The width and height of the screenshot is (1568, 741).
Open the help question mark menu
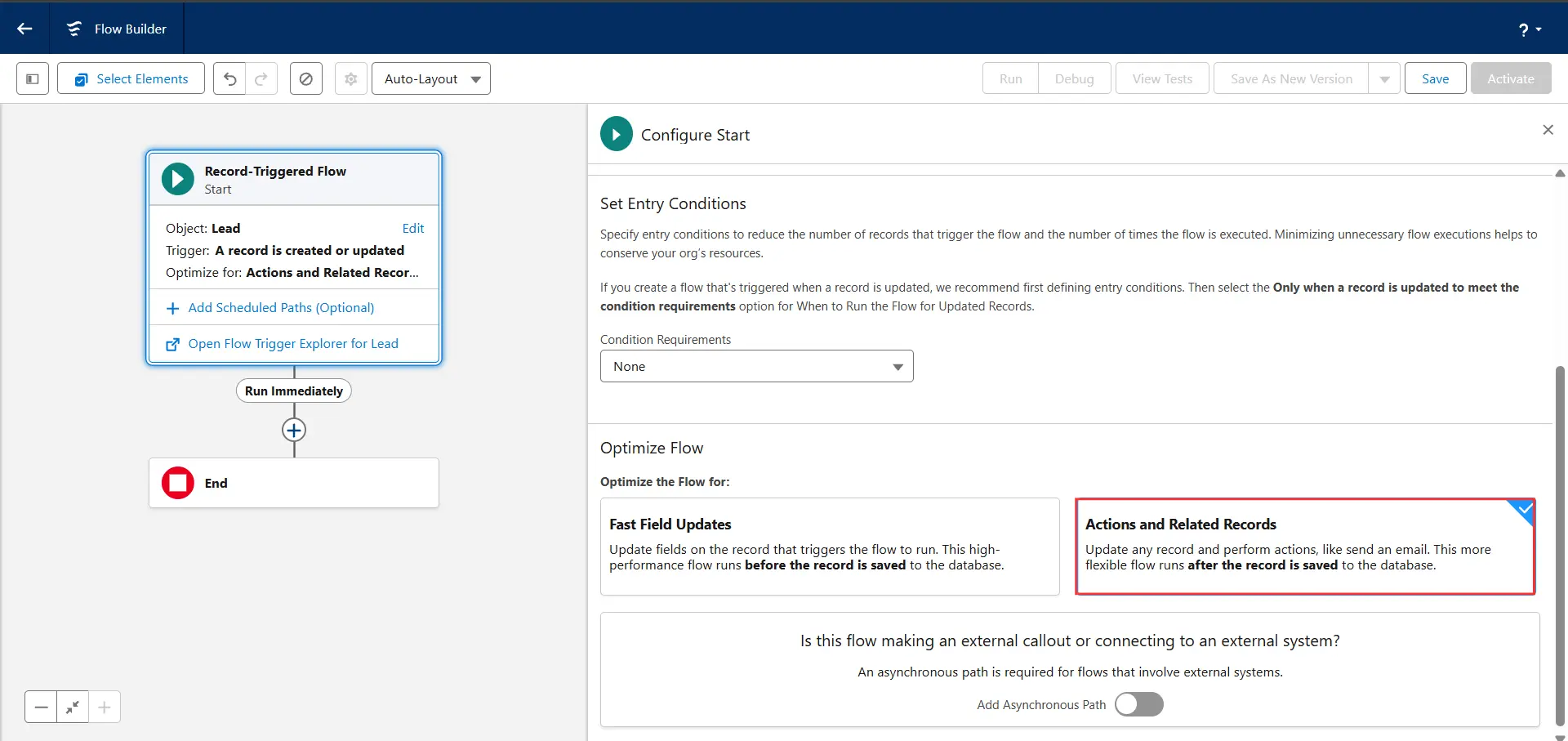[1530, 29]
